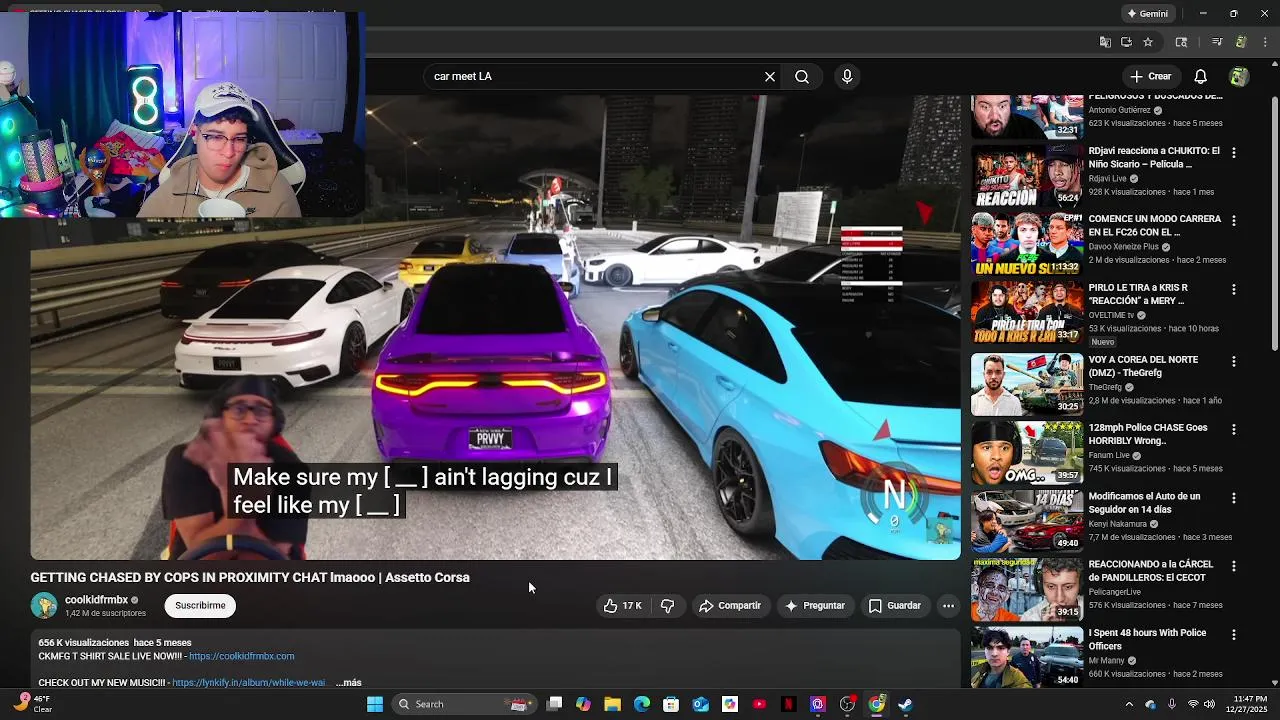Click the video player area
Image resolution: width=1280 pixels, height=720 pixels.
[495, 328]
